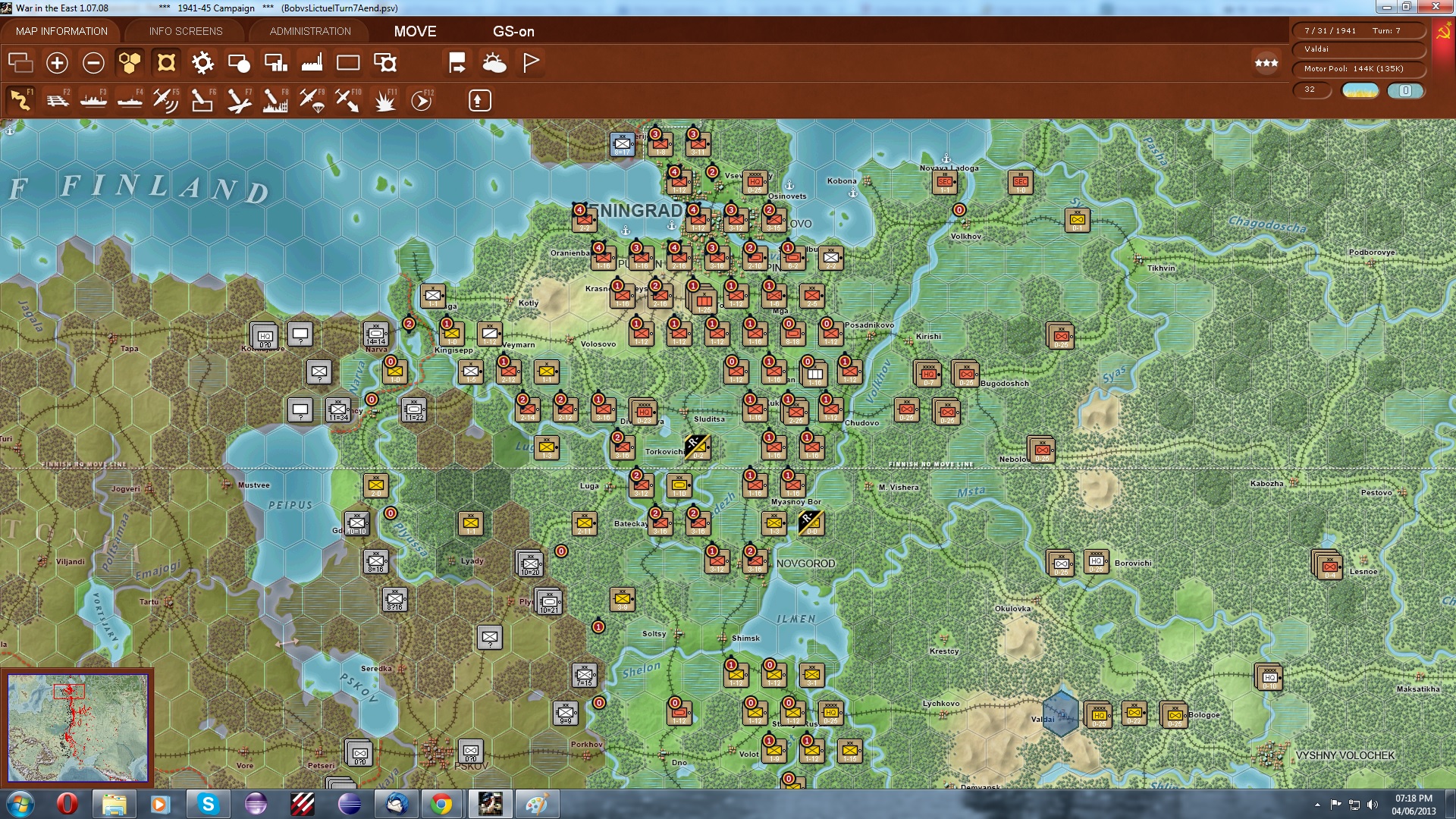Click the 32 value box

click(x=1312, y=89)
